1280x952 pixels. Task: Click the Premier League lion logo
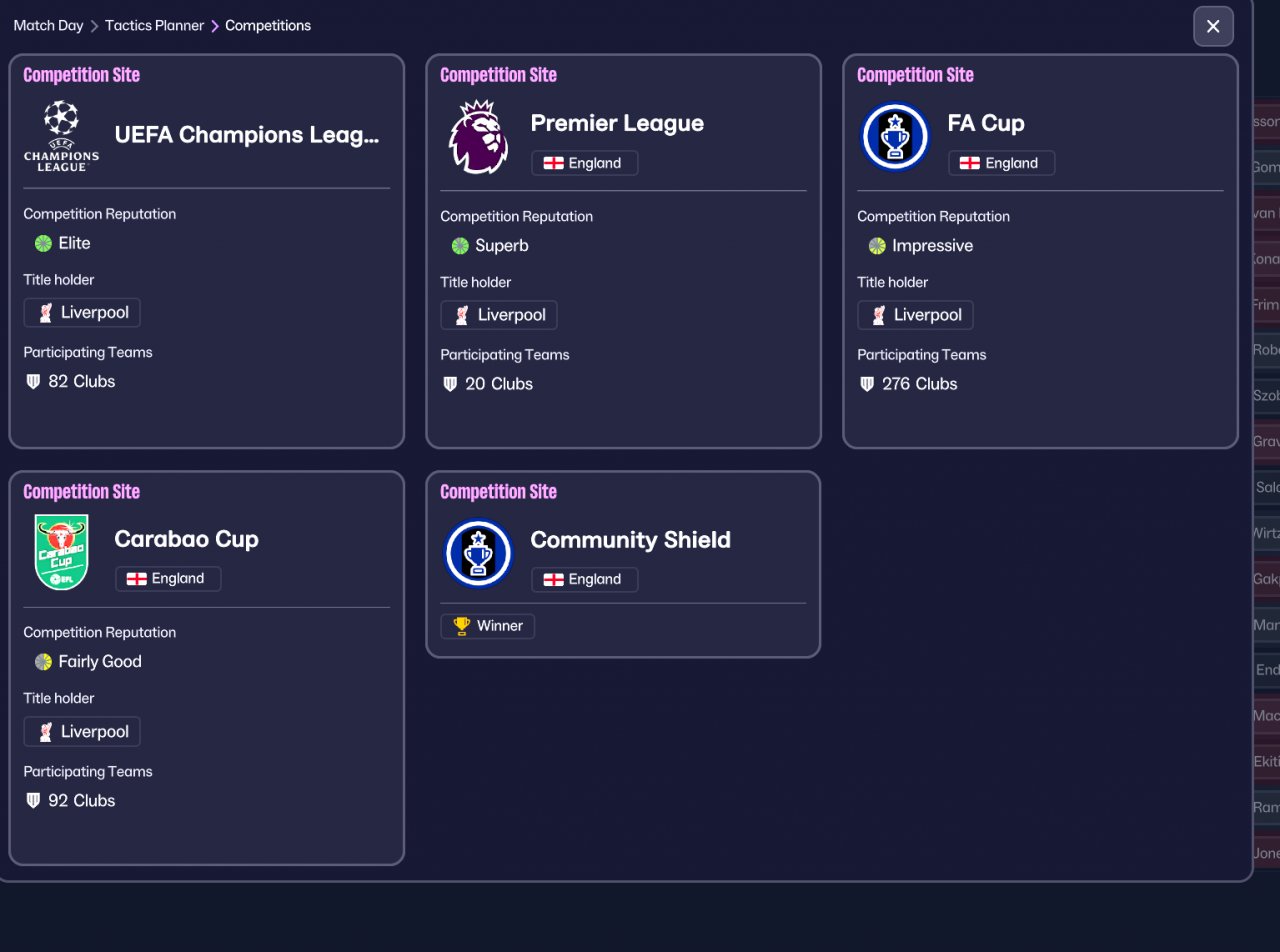tap(478, 137)
